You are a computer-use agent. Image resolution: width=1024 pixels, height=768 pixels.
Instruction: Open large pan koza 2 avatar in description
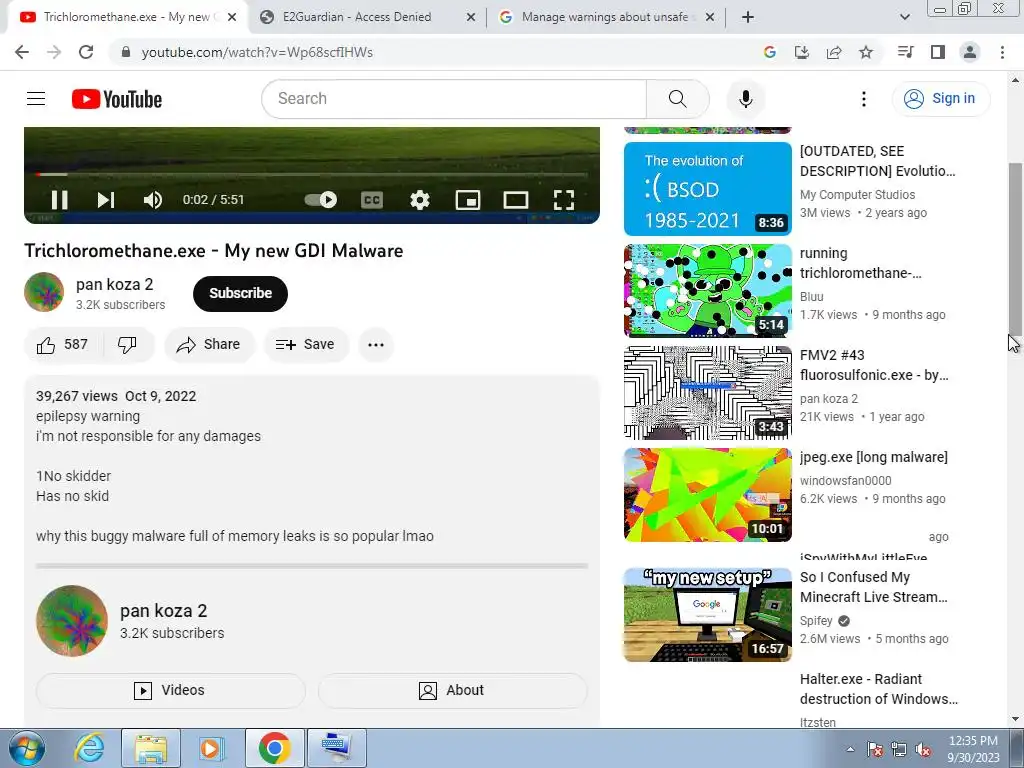coord(72,620)
